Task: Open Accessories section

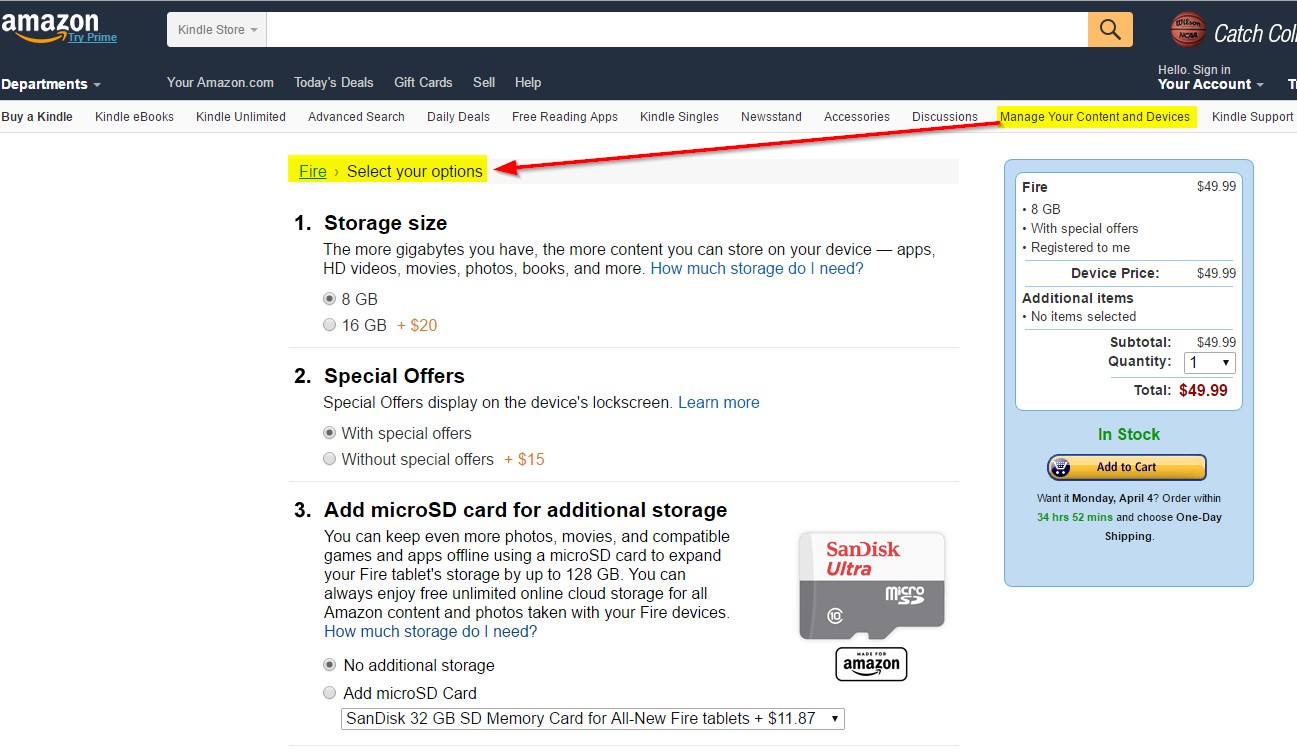Action: pos(857,117)
